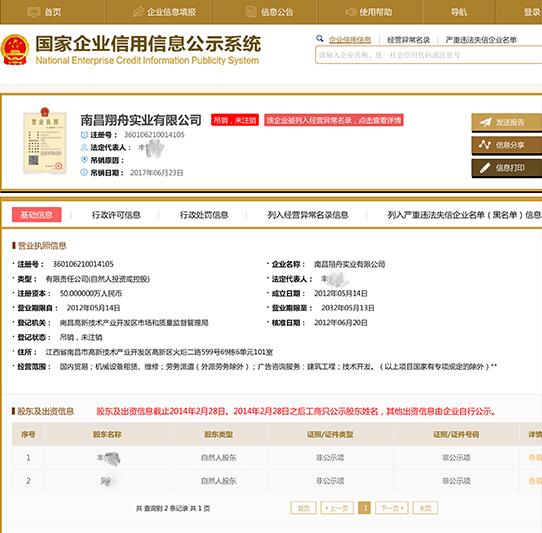Click registered capital 50.000000万人民币
Viewport: 542px width, 533px height.
point(91,293)
